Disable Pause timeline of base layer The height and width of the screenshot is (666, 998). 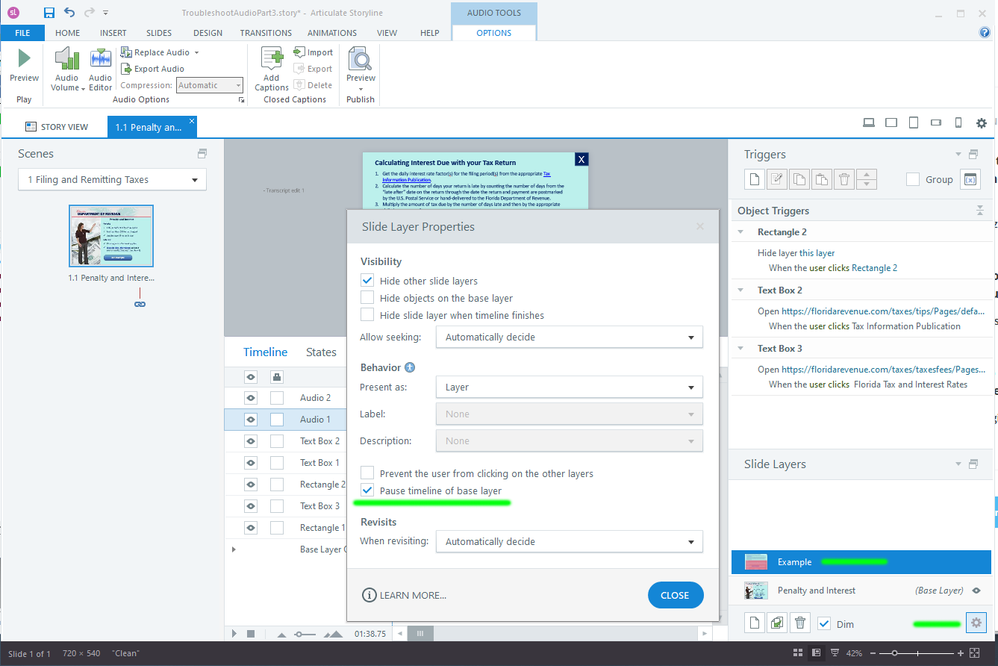click(367, 490)
